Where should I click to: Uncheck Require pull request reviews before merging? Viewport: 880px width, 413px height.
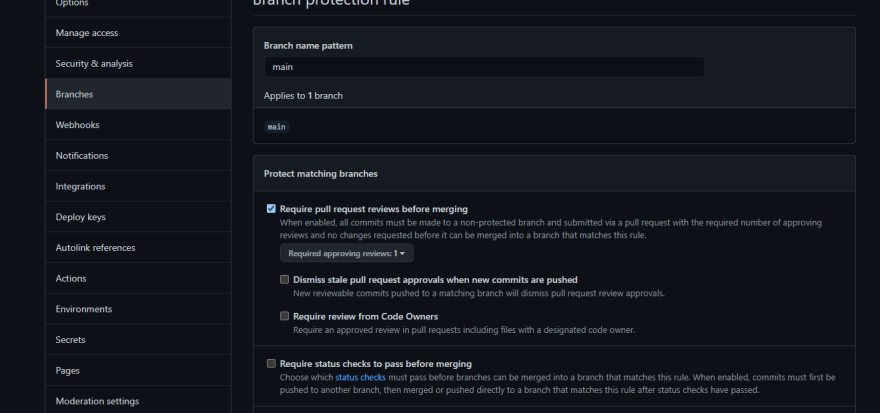(x=271, y=209)
